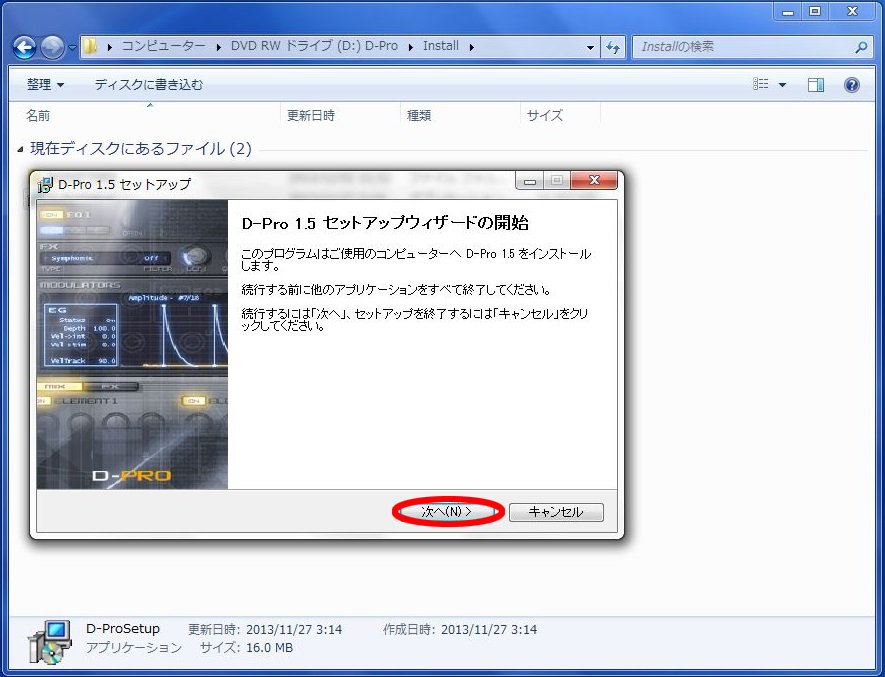Click 次へ(N) > in the setup wizard

446,512
